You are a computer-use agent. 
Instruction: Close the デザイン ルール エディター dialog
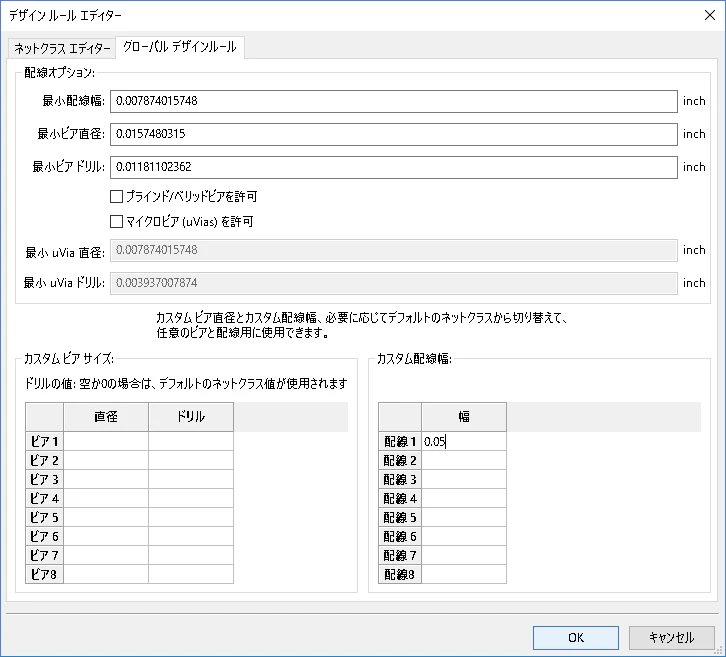[709, 15]
